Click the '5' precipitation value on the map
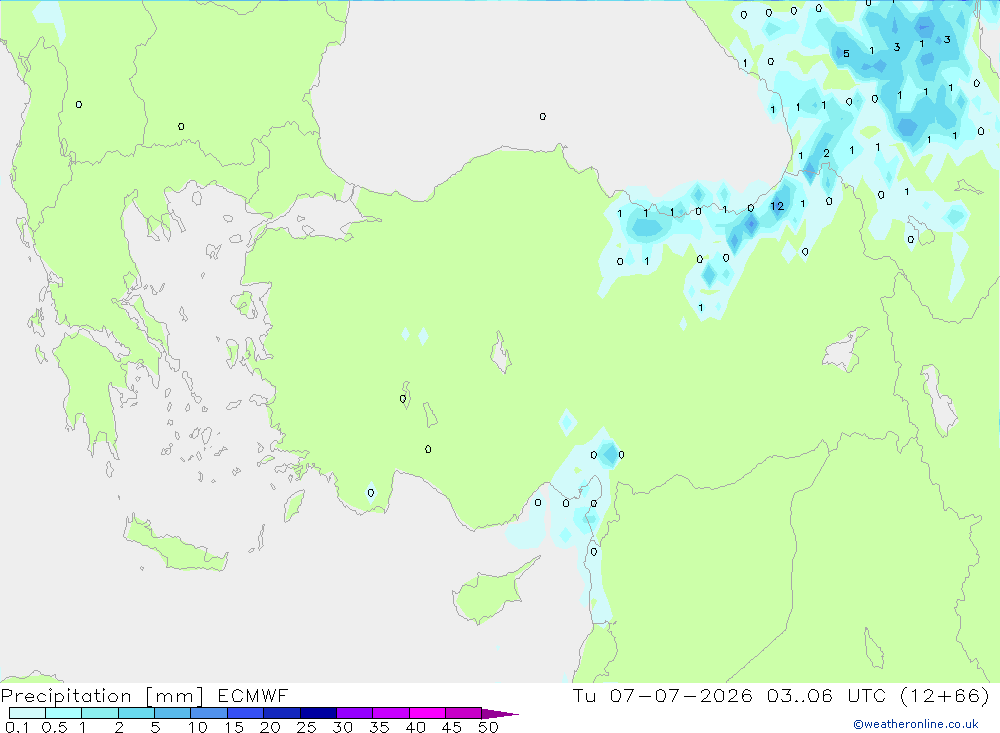The height and width of the screenshot is (733, 1000). click(x=846, y=54)
